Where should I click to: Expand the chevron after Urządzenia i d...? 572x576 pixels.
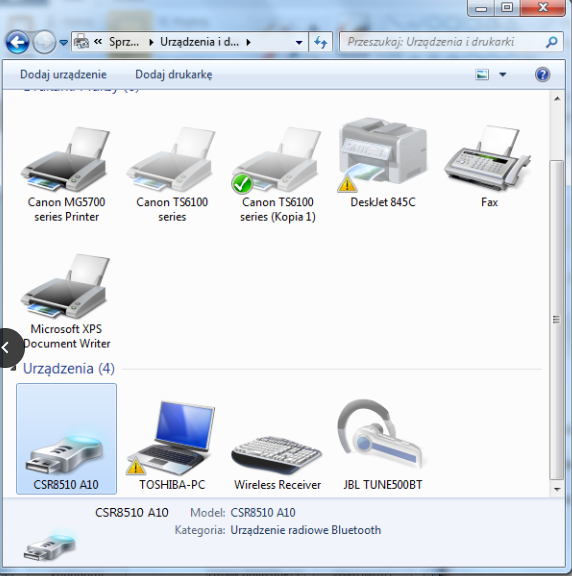tap(249, 43)
